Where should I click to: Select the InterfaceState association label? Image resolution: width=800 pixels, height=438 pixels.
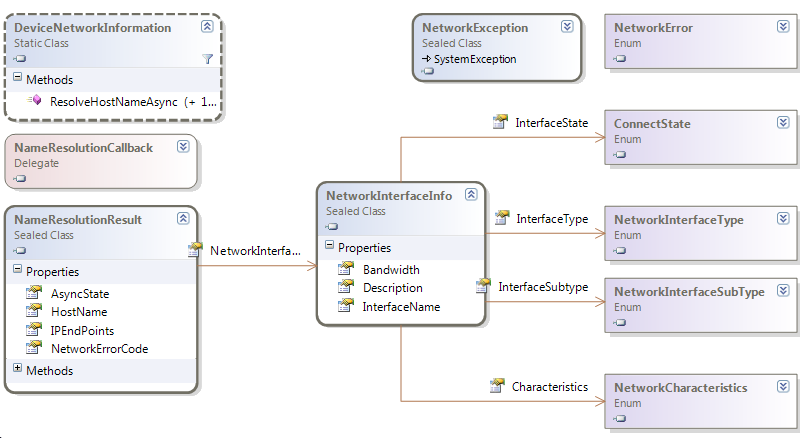(x=552, y=123)
